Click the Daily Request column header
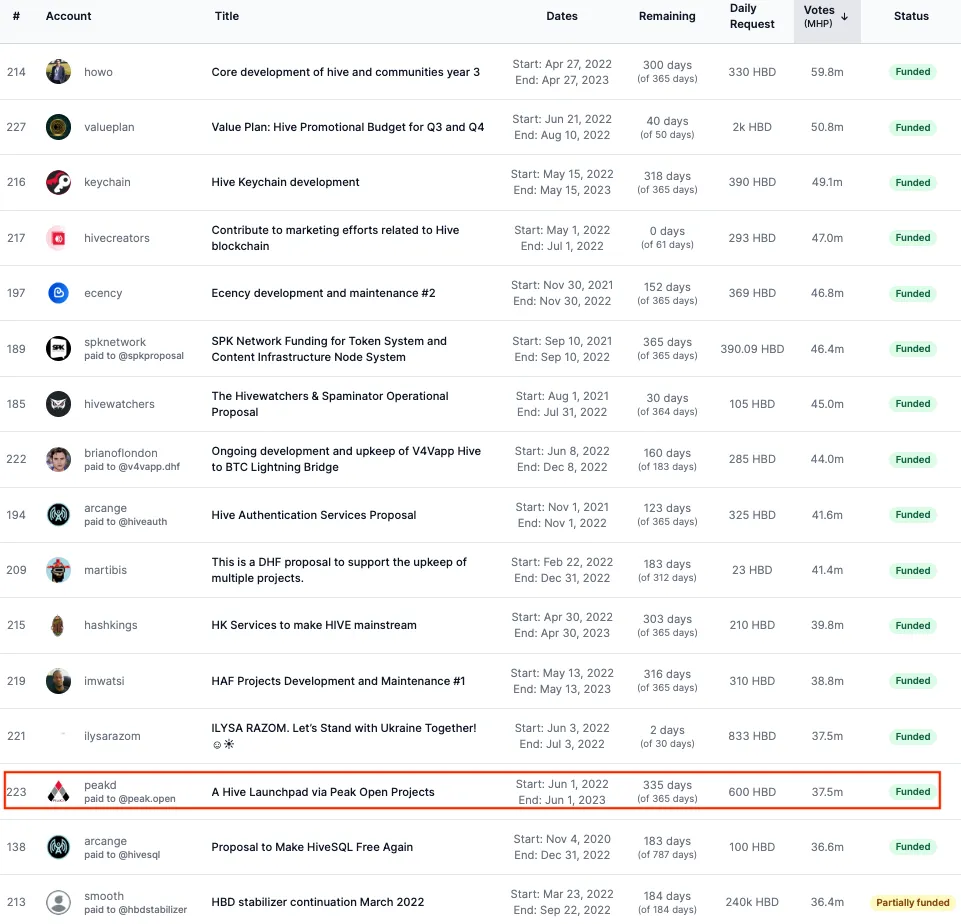The height and width of the screenshot is (924, 961). (751, 16)
